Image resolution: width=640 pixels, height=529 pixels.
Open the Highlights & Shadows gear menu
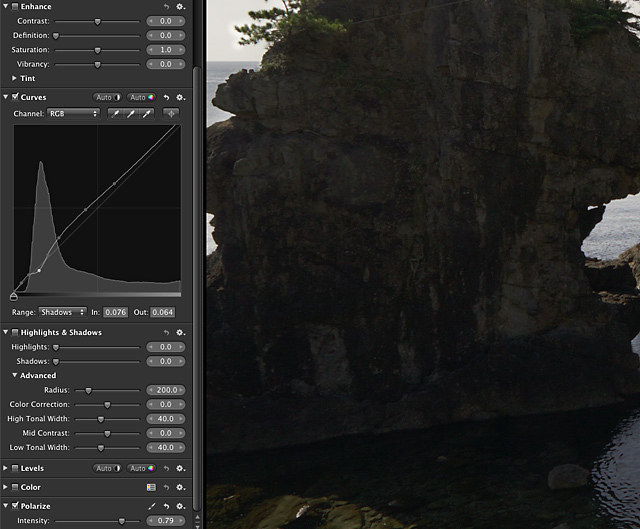click(x=180, y=332)
